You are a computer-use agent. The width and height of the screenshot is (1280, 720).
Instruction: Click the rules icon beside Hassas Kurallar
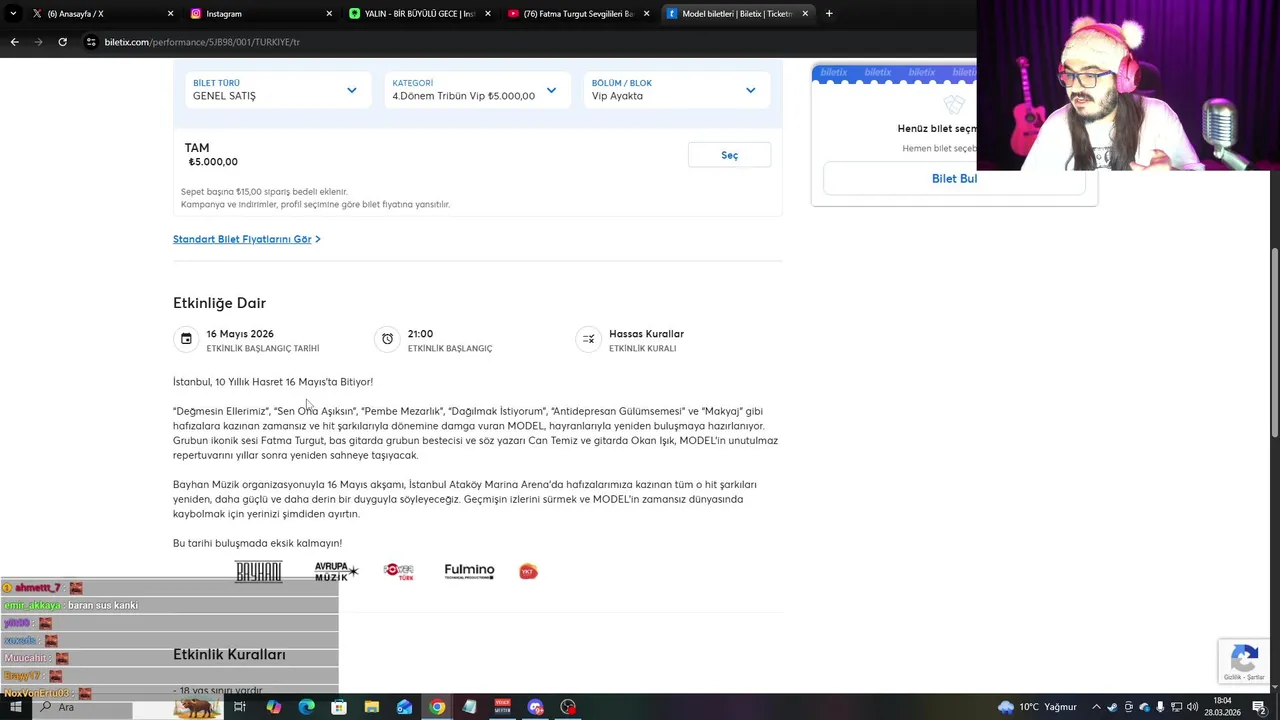tap(588, 339)
